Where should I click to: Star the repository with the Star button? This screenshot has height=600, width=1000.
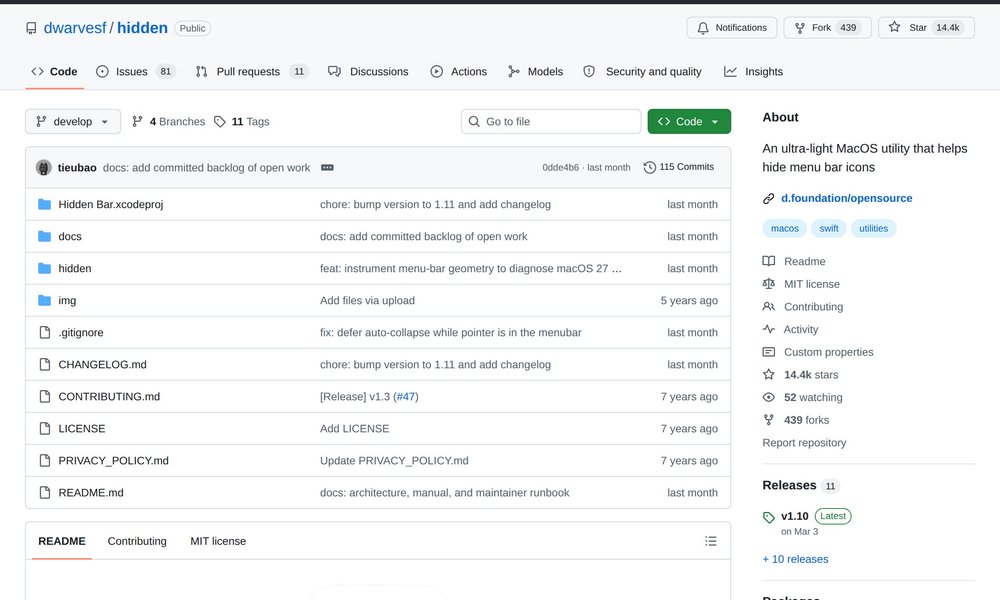click(926, 27)
